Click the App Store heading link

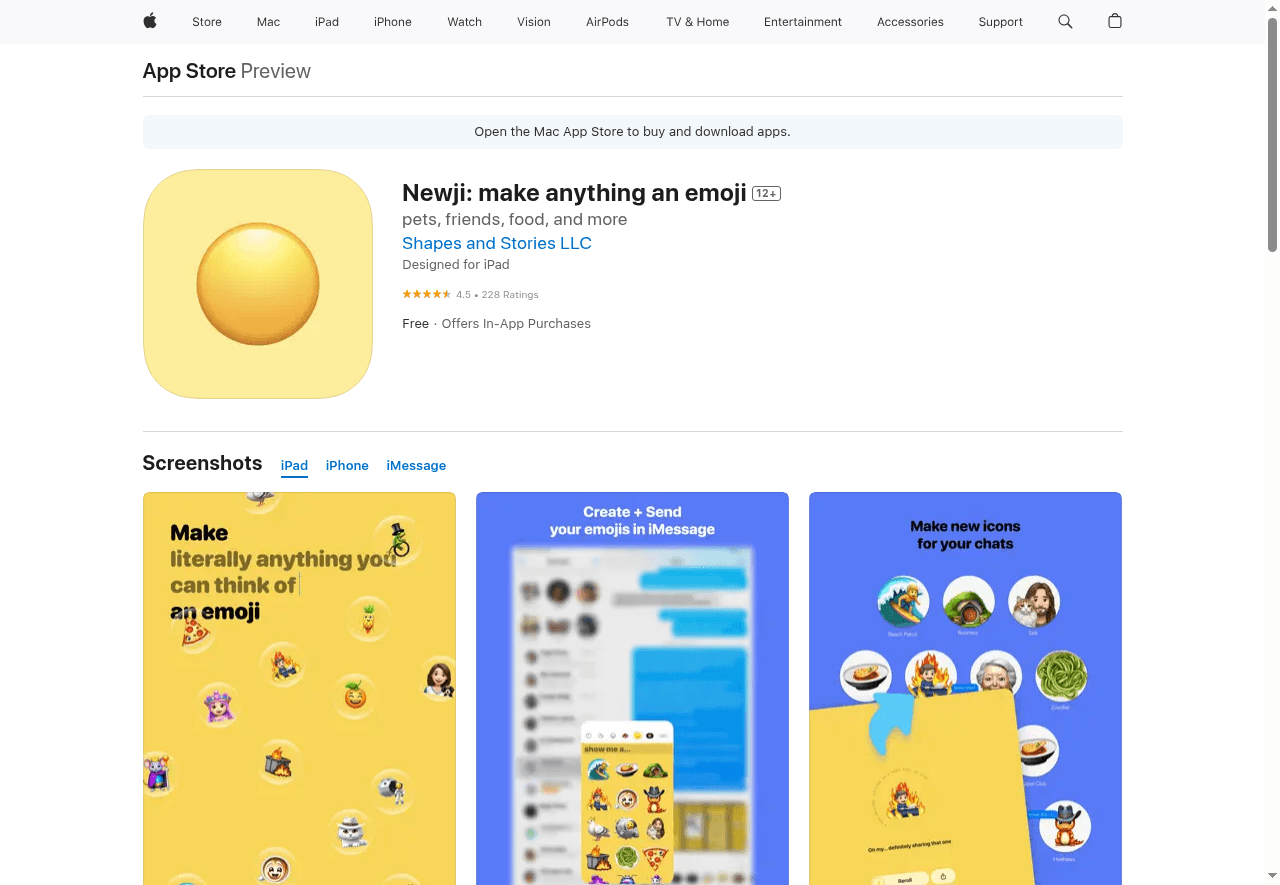coord(189,71)
